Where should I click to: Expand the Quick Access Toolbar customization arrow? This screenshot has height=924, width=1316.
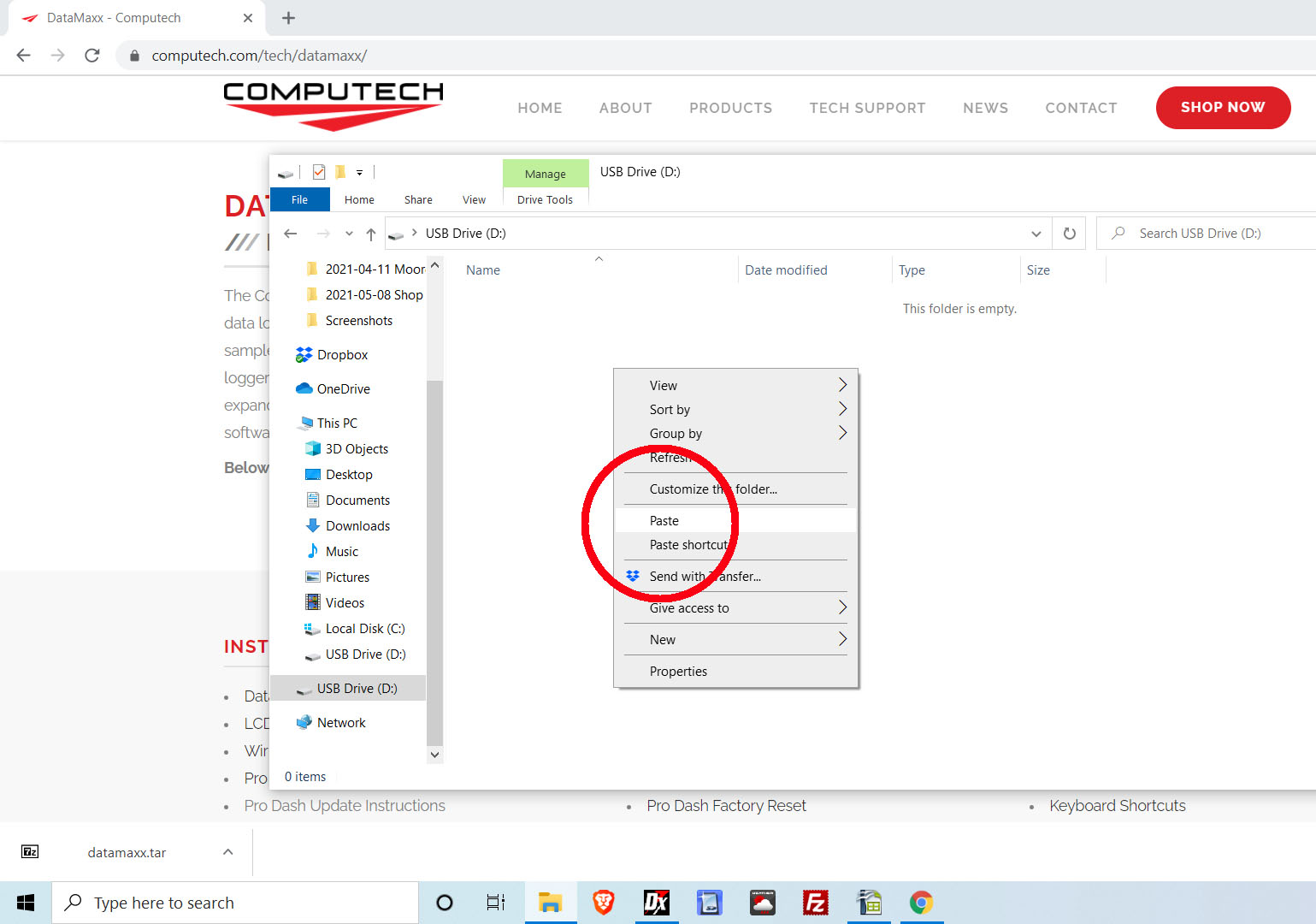[x=359, y=172]
